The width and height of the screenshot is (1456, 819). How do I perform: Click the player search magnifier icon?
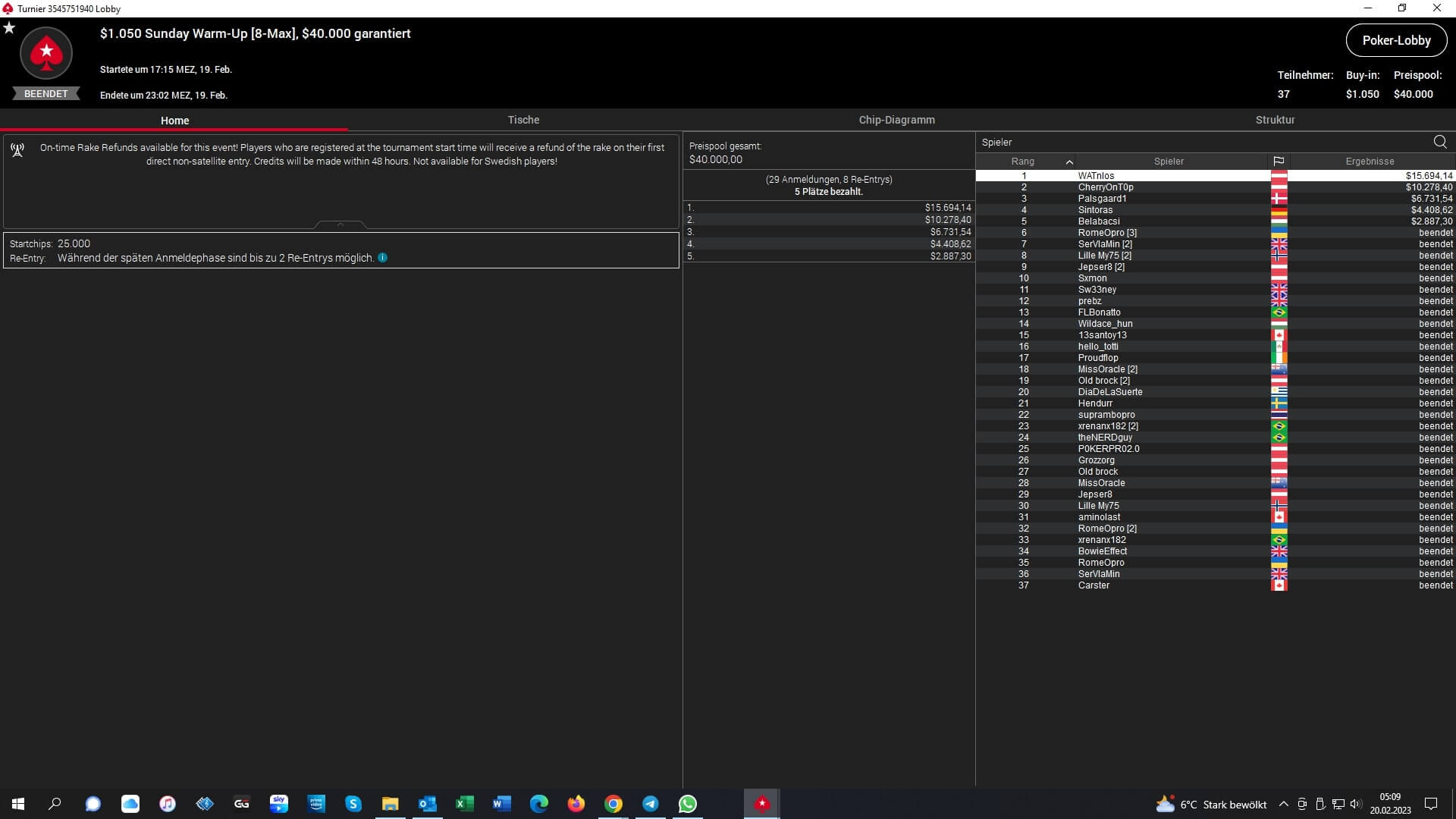1439,142
